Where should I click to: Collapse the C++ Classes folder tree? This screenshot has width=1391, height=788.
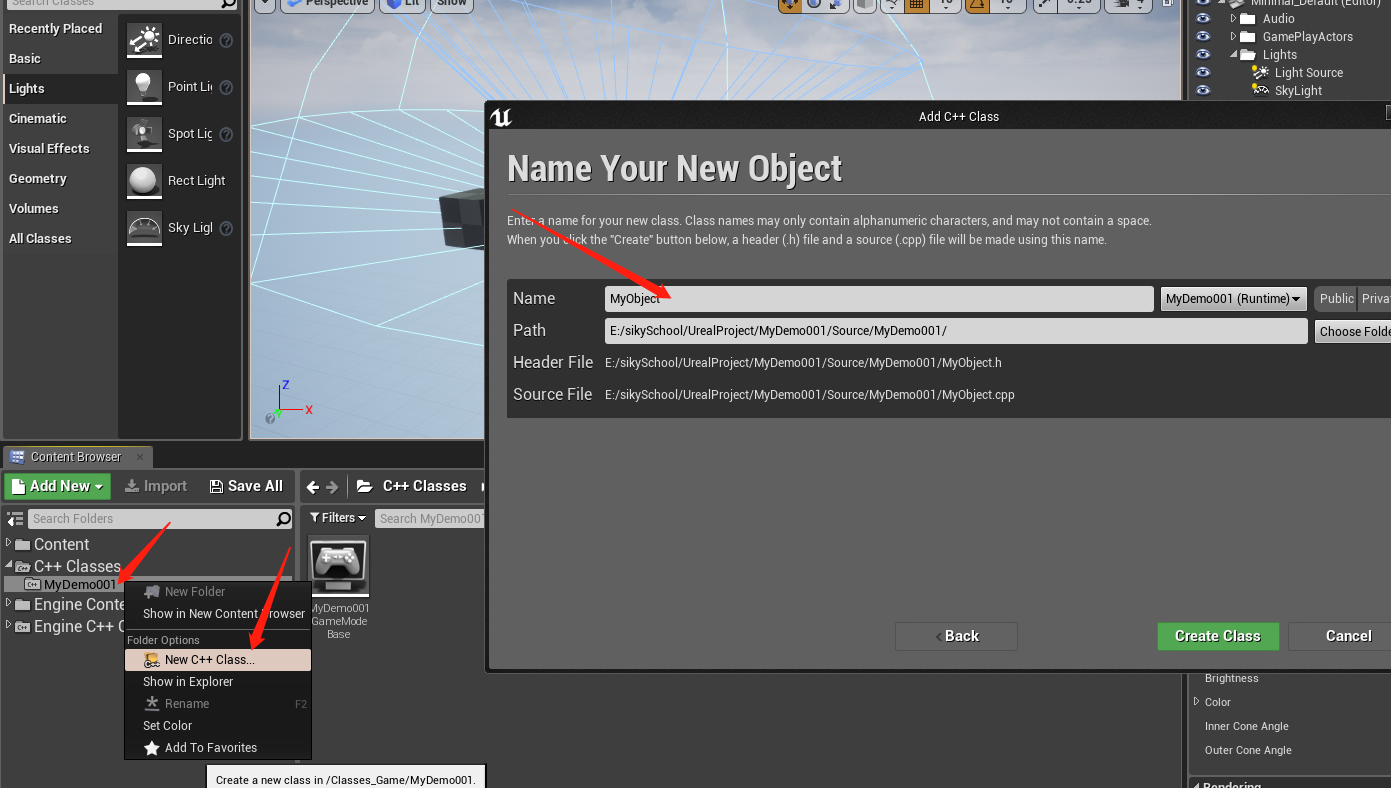9,566
